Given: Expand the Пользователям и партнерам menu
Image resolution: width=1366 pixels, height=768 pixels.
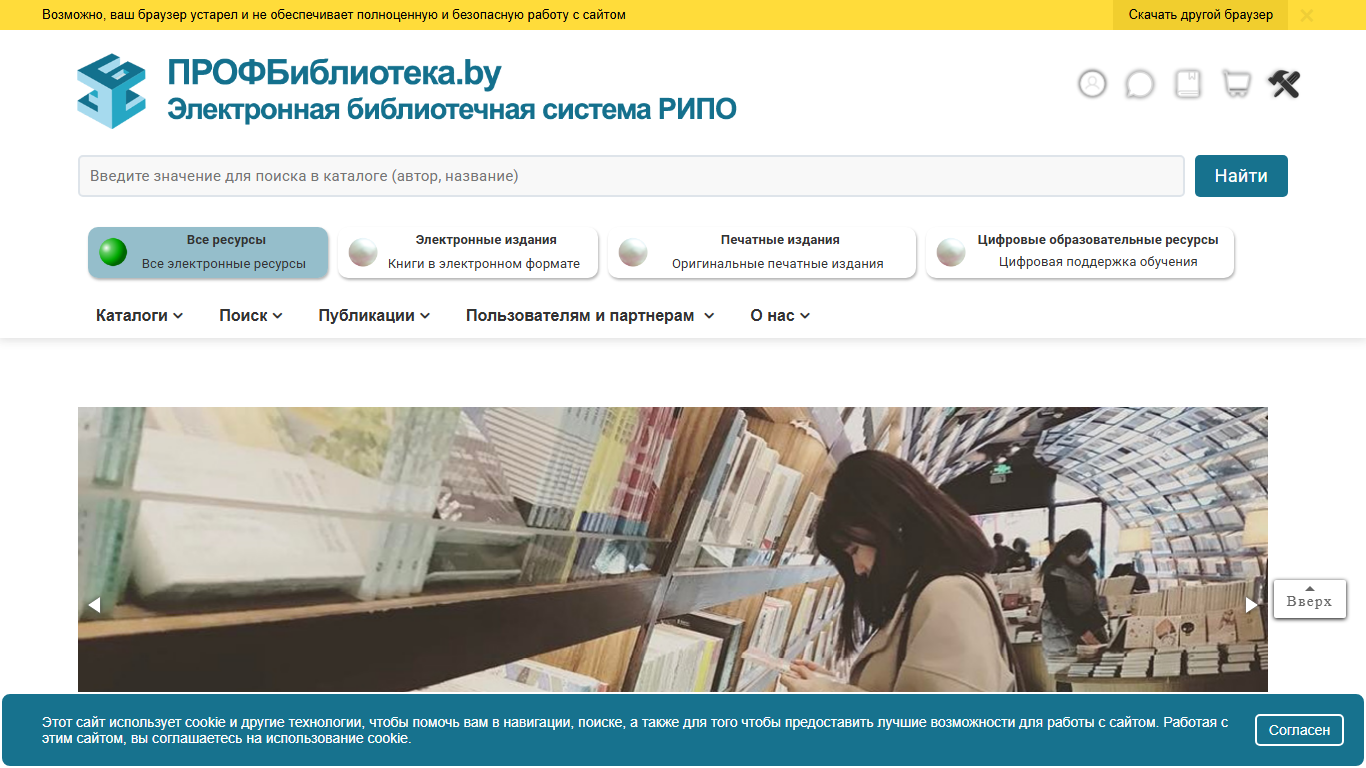Looking at the screenshot, I should (x=590, y=315).
